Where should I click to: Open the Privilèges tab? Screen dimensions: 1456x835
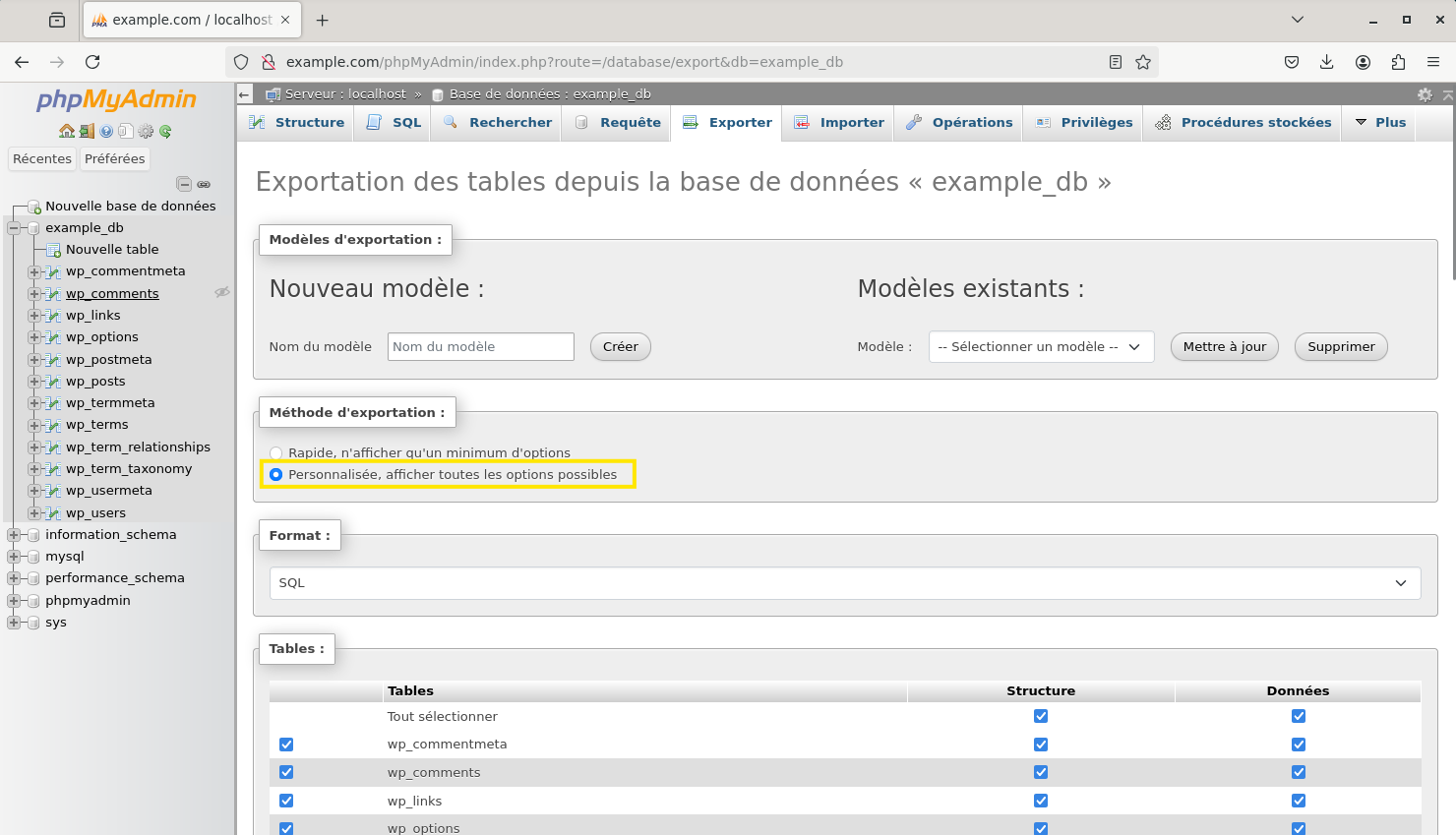[x=1083, y=123]
